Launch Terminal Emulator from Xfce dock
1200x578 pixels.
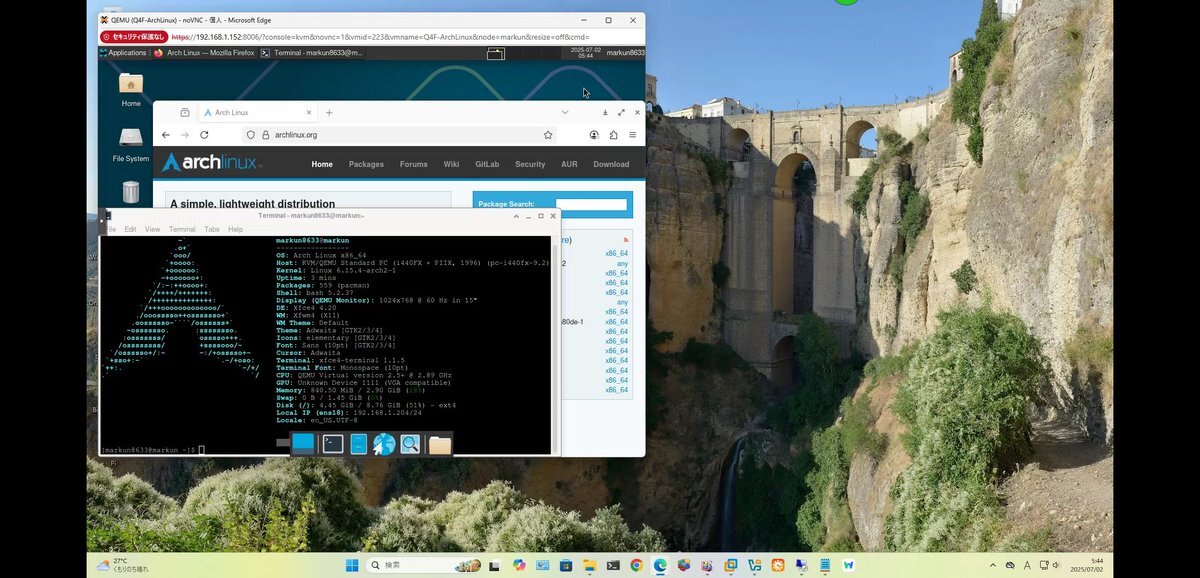(x=333, y=444)
